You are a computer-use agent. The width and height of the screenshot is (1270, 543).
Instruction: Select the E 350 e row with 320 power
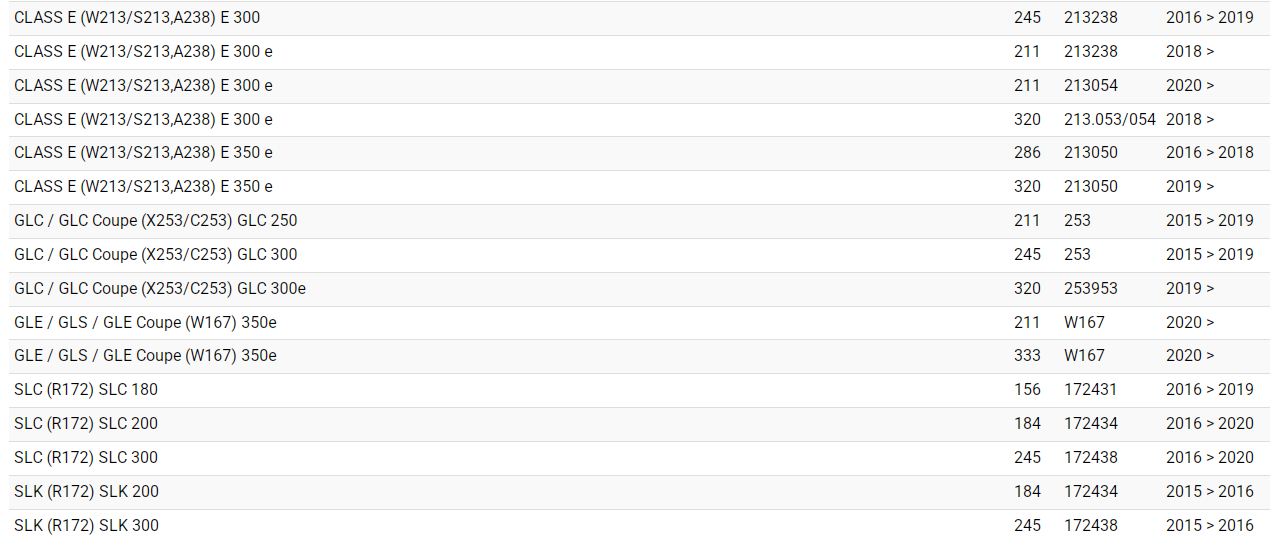[x=143, y=187]
